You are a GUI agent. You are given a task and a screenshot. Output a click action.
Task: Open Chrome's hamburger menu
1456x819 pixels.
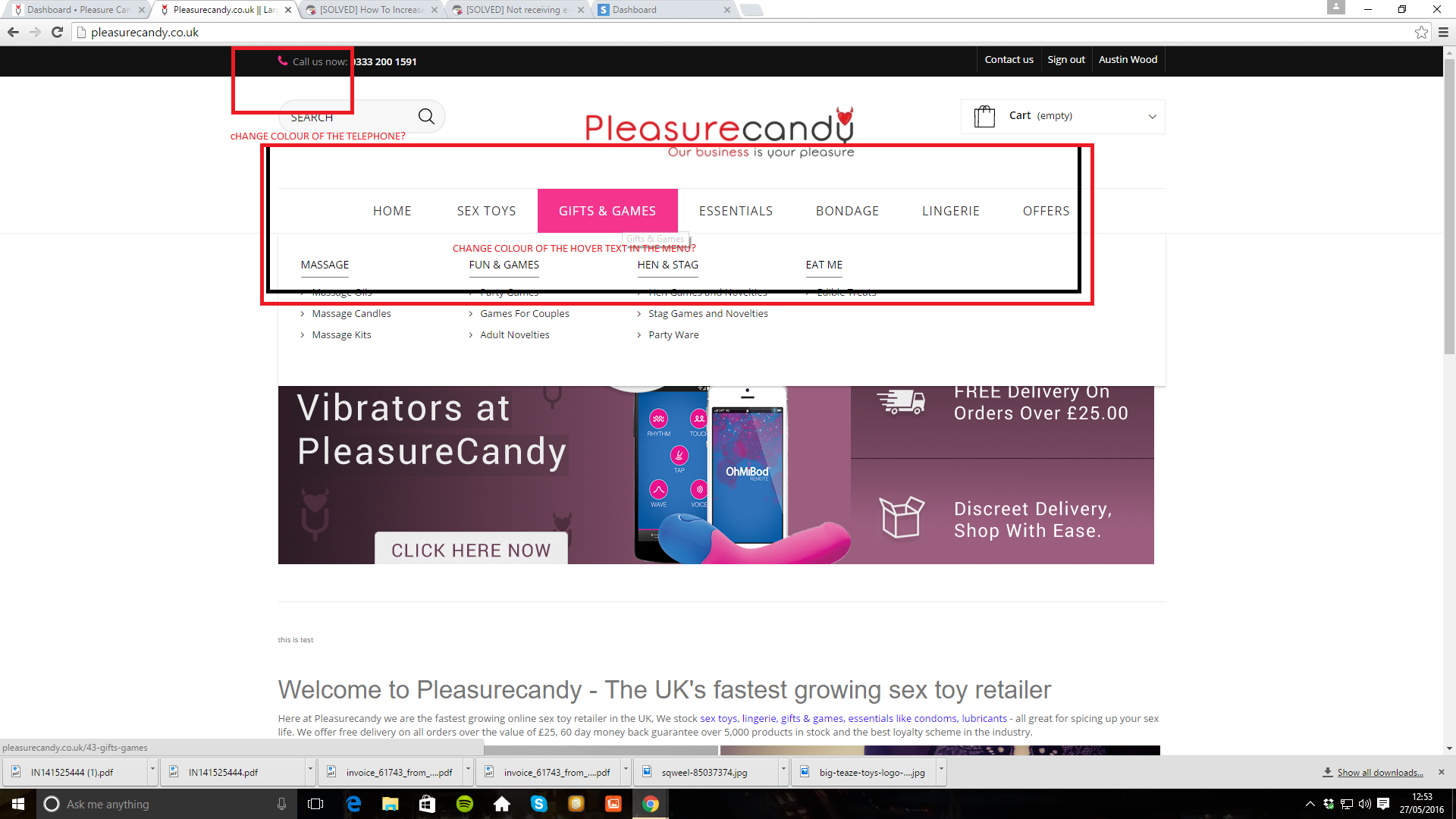tap(1443, 32)
